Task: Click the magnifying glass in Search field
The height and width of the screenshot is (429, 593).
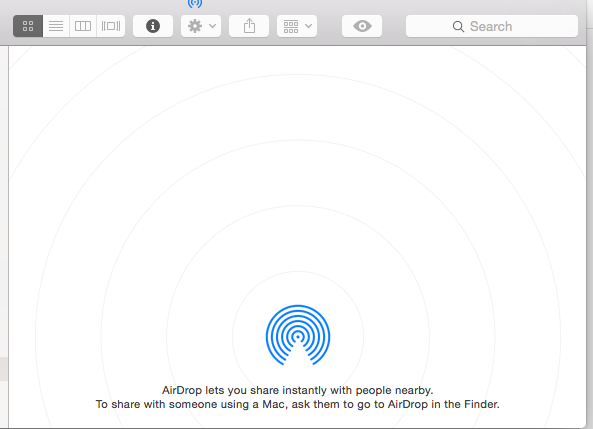Action: pos(458,26)
